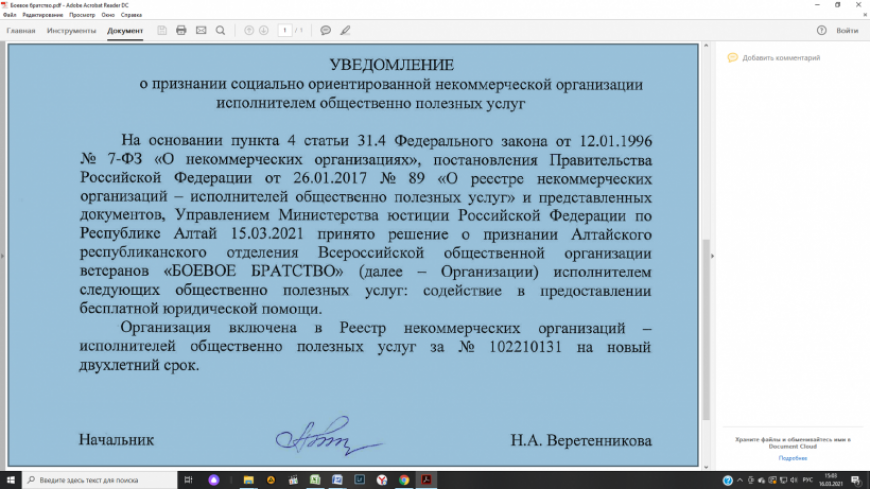Click the blue help tray icon

[727, 480]
